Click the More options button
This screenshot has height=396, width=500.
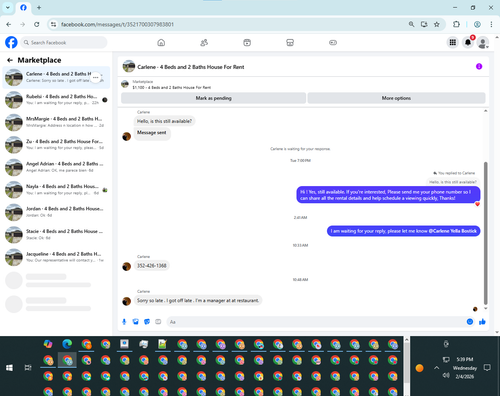coord(396,98)
